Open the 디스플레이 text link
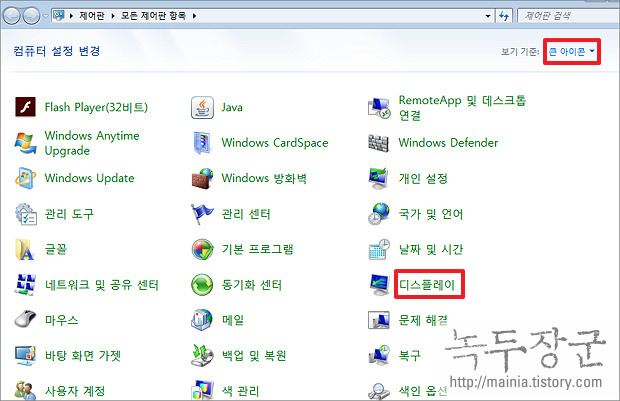 coord(427,285)
